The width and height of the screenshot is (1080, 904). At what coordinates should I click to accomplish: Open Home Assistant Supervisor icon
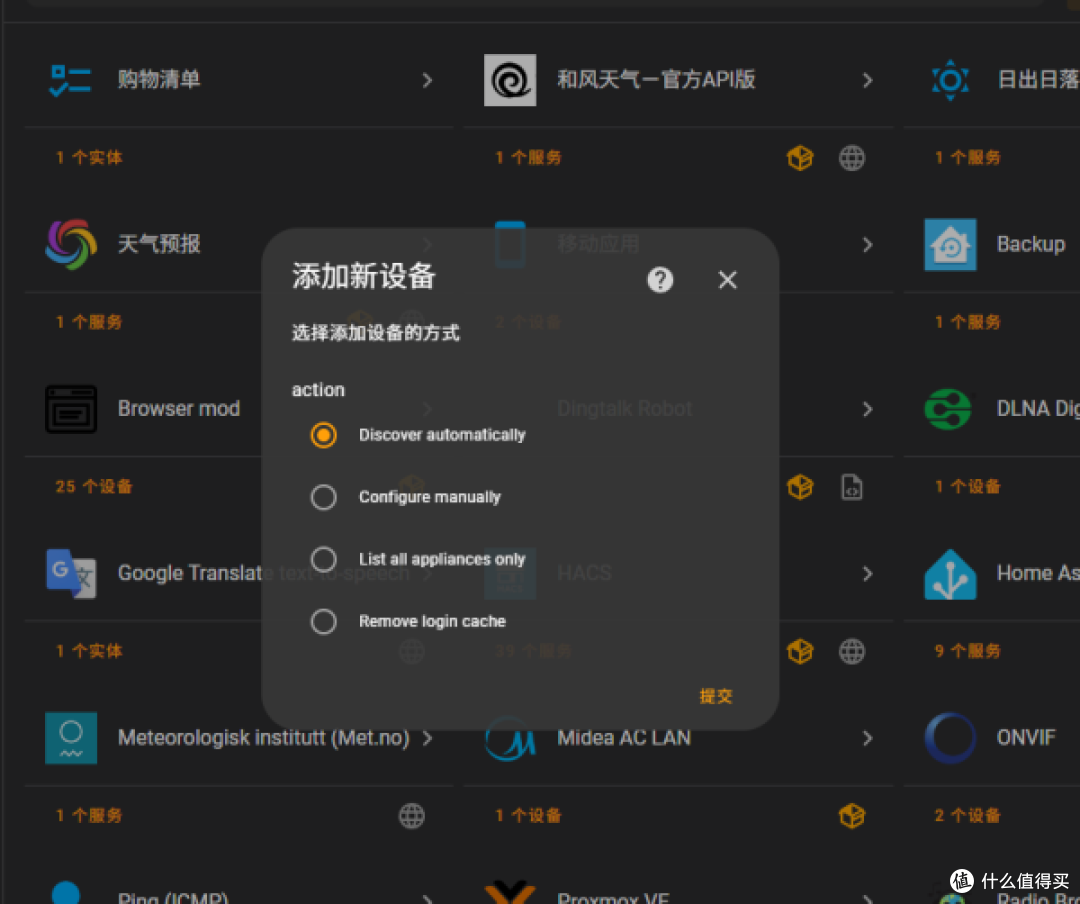tap(950, 574)
